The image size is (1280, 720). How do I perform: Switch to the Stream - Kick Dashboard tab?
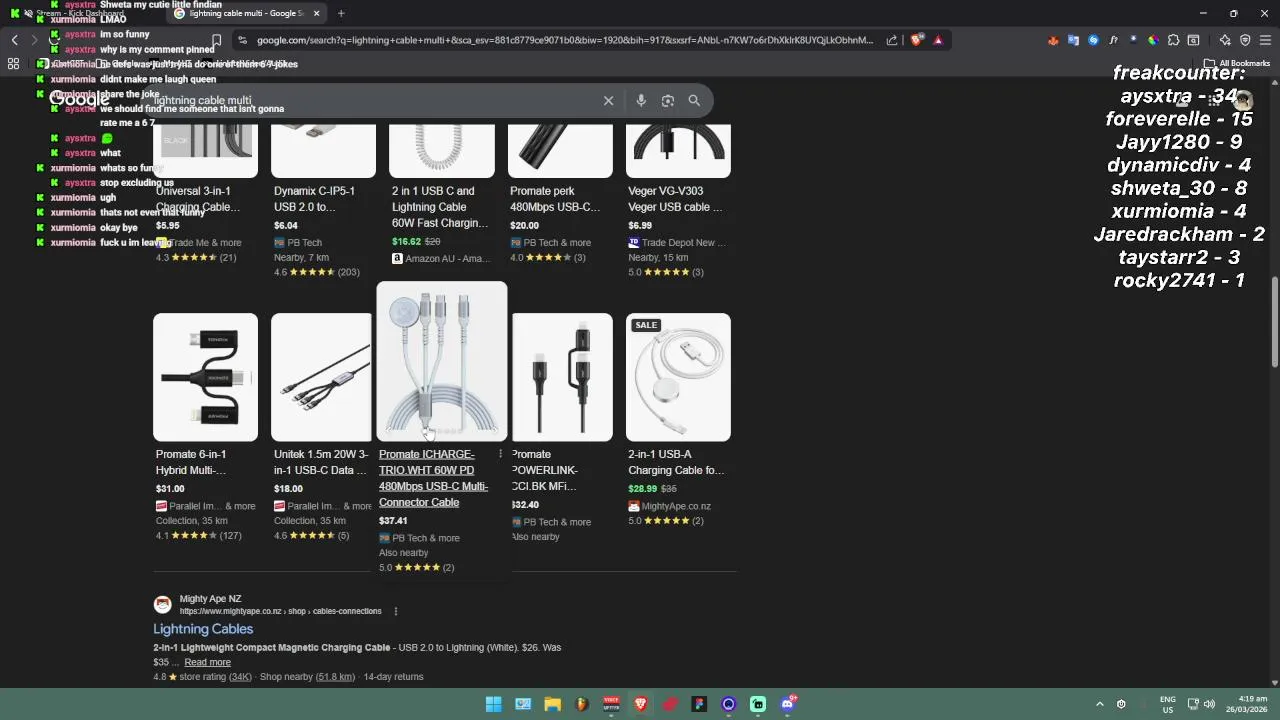tap(80, 13)
